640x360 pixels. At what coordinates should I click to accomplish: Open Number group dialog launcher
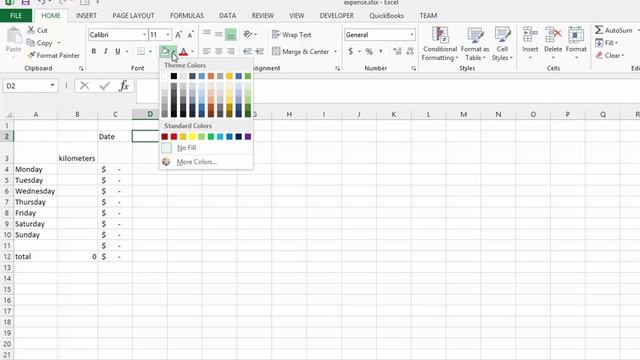pos(413,69)
